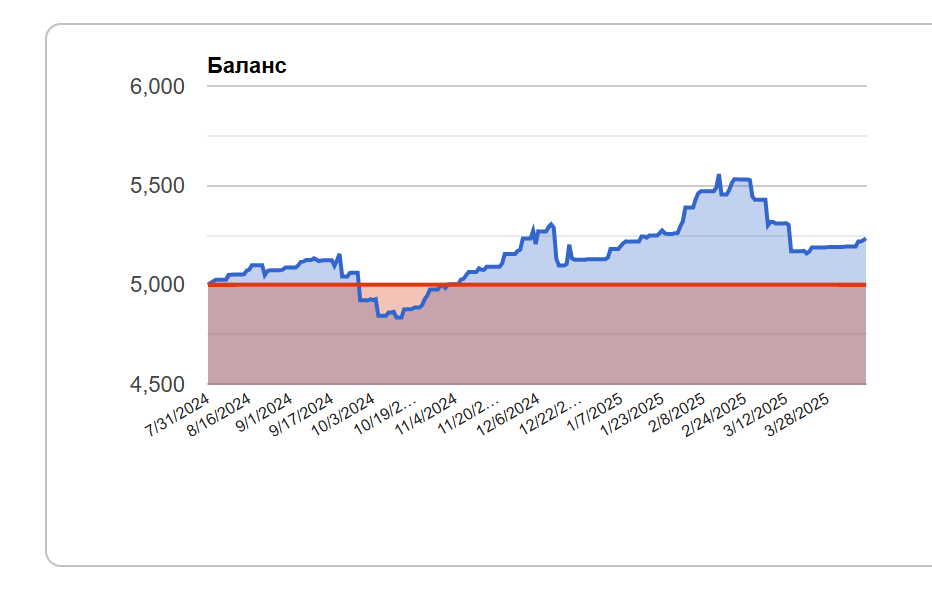The width and height of the screenshot is (932, 602).
Task: Select the 6,000 y-axis label
Action: pos(157,87)
